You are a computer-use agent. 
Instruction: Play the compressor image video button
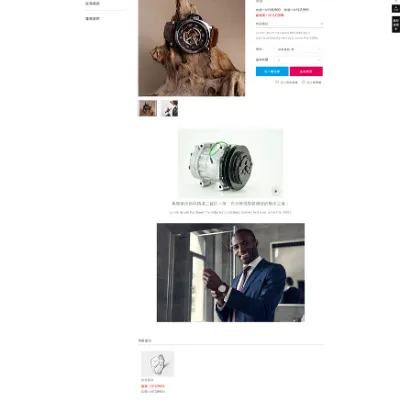pos(276,191)
